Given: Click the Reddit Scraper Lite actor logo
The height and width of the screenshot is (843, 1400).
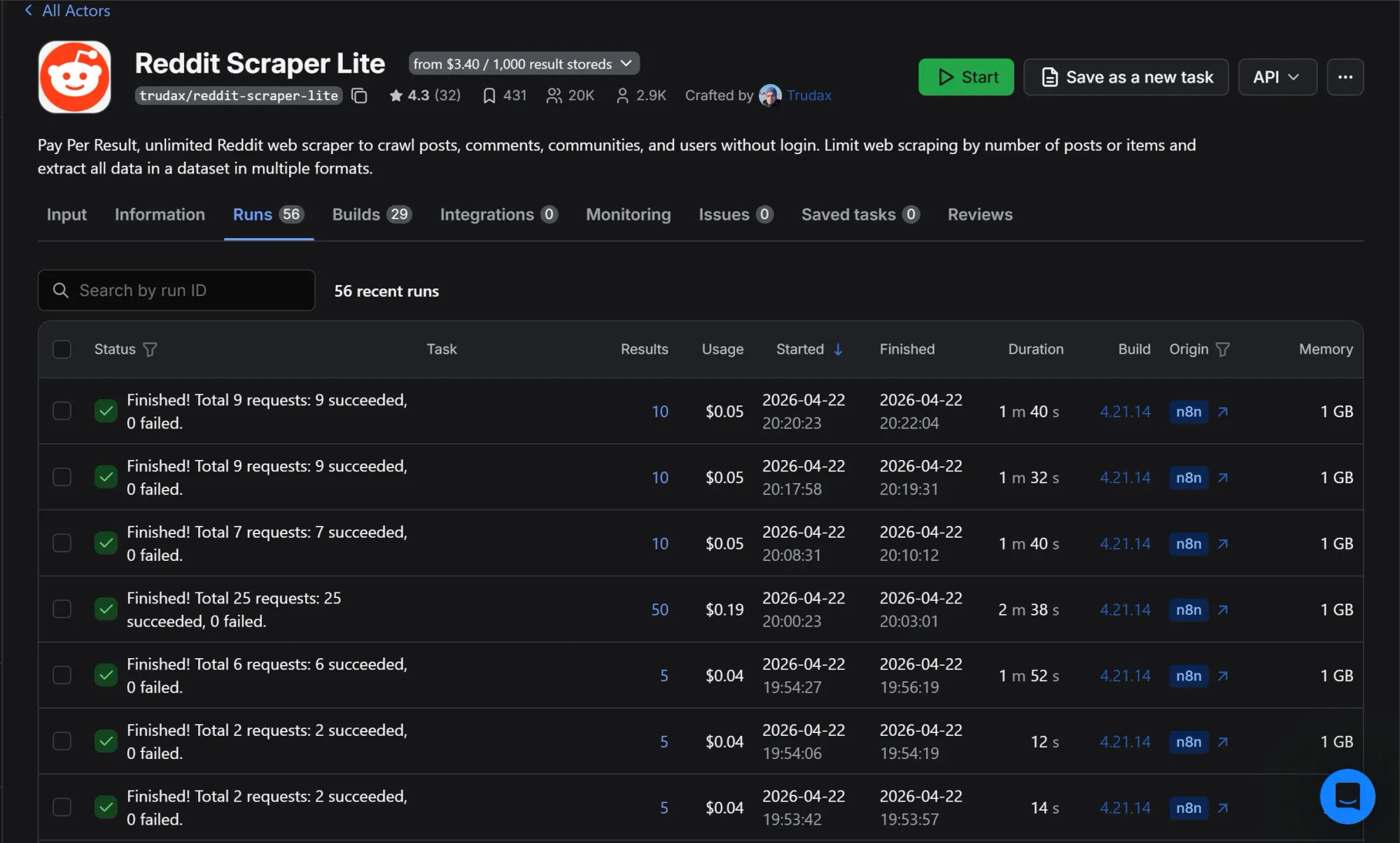Looking at the screenshot, I should click(75, 76).
